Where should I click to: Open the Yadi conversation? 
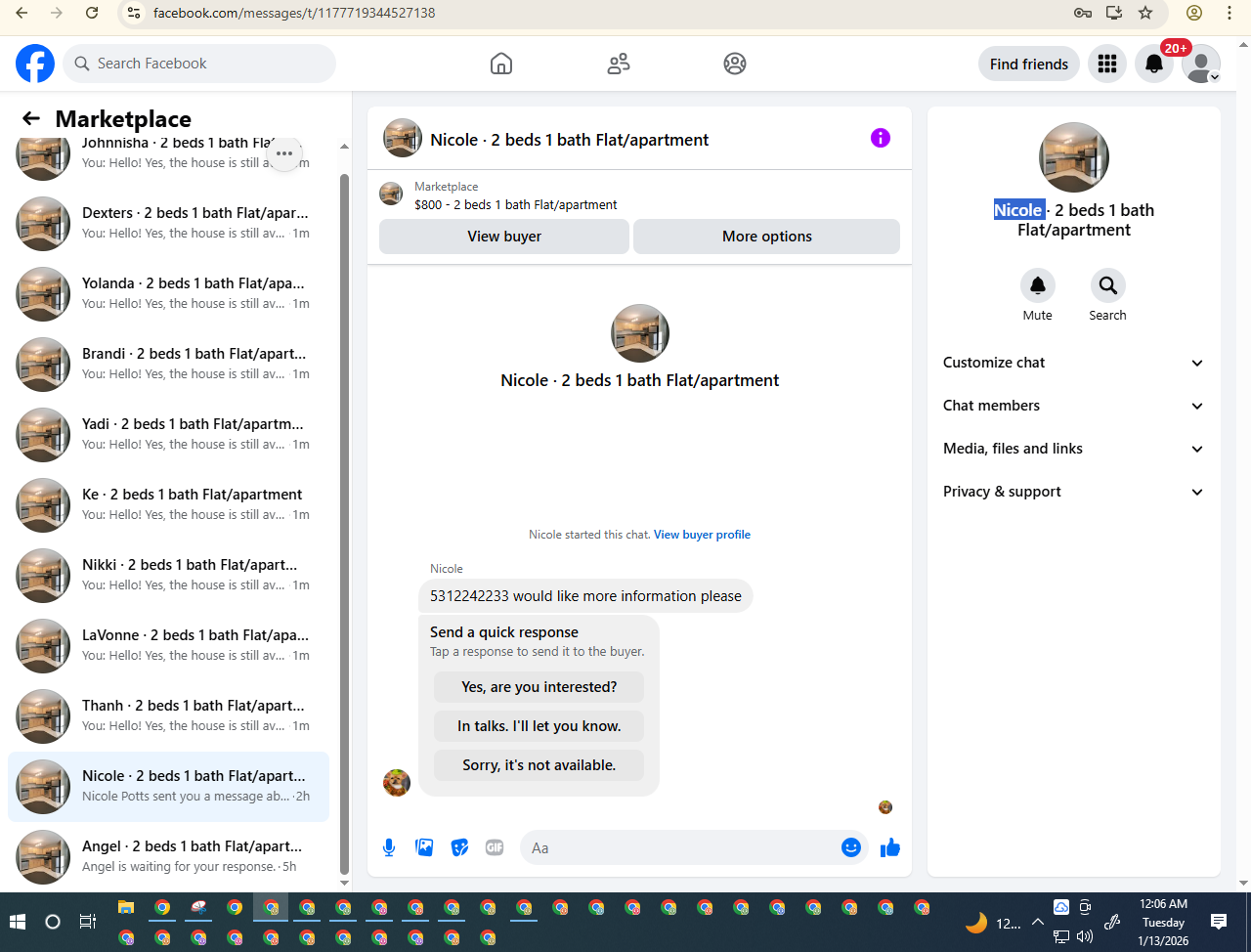[x=168, y=435]
